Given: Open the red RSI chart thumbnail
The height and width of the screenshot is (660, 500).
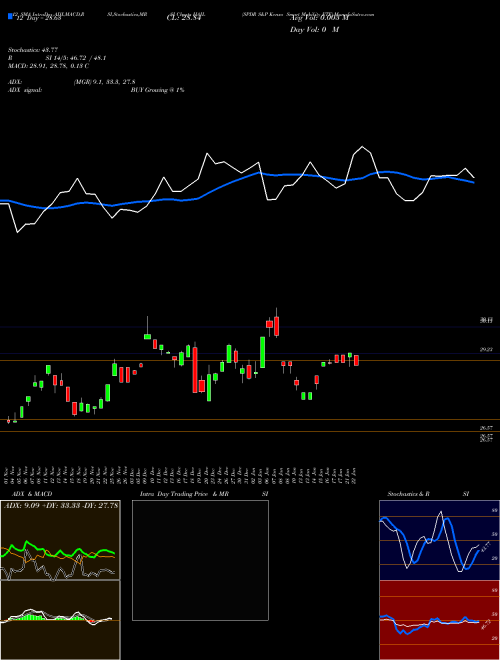Looking at the screenshot, I should (x=439, y=620).
